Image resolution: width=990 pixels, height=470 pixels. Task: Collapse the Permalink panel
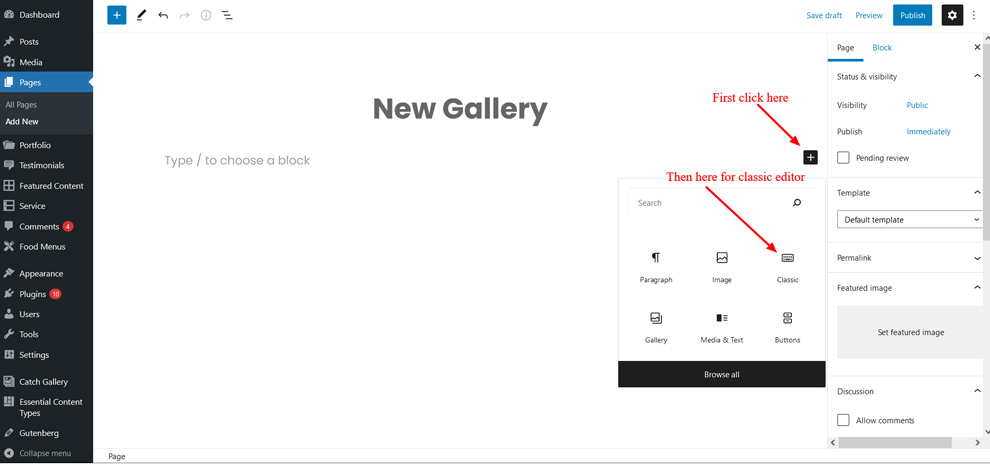click(x=977, y=258)
